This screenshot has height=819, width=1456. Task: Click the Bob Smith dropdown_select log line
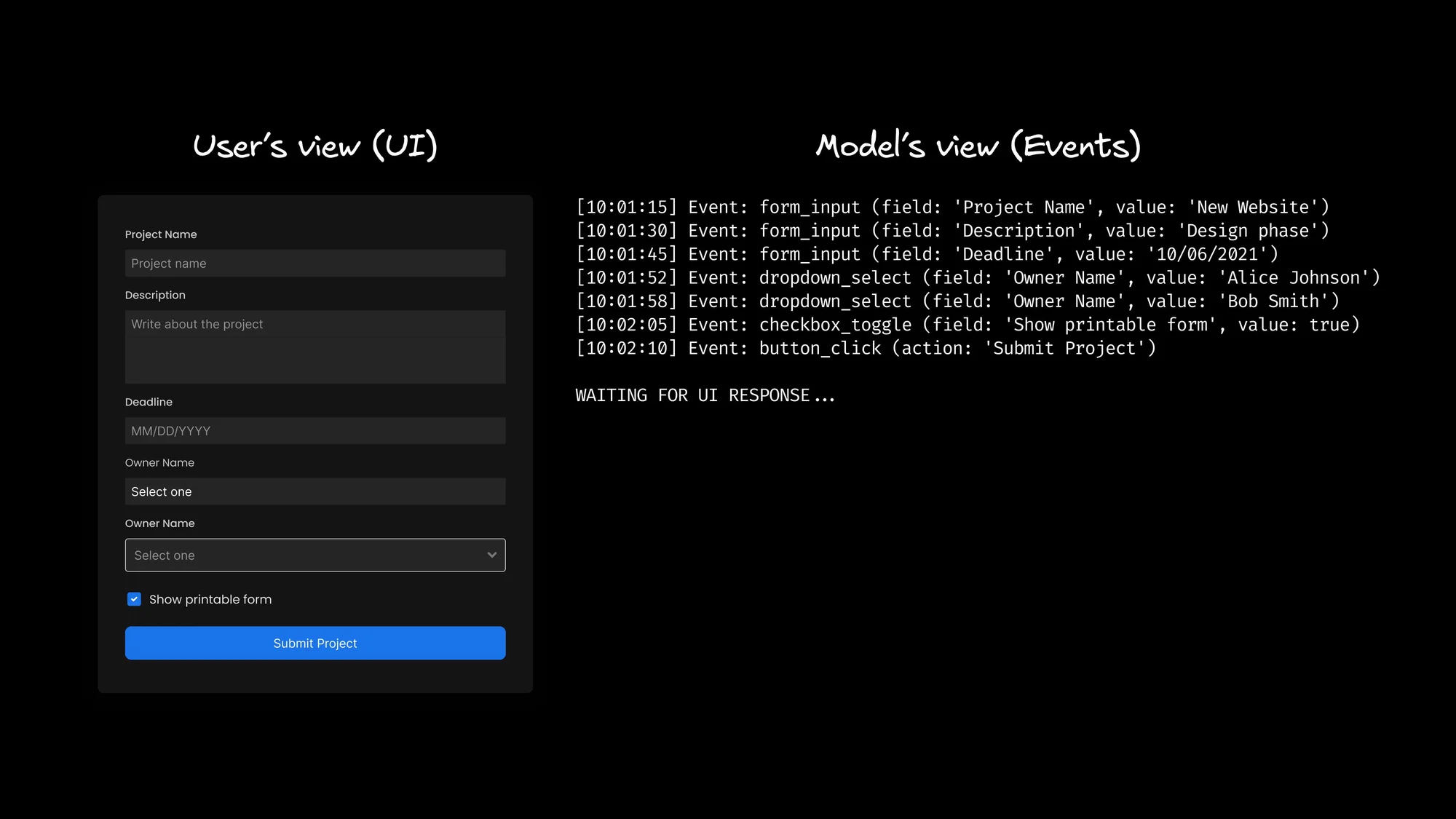[x=957, y=301]
